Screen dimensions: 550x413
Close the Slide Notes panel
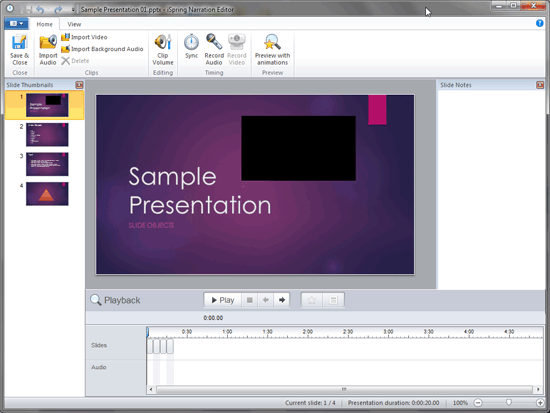click(540, 85)
